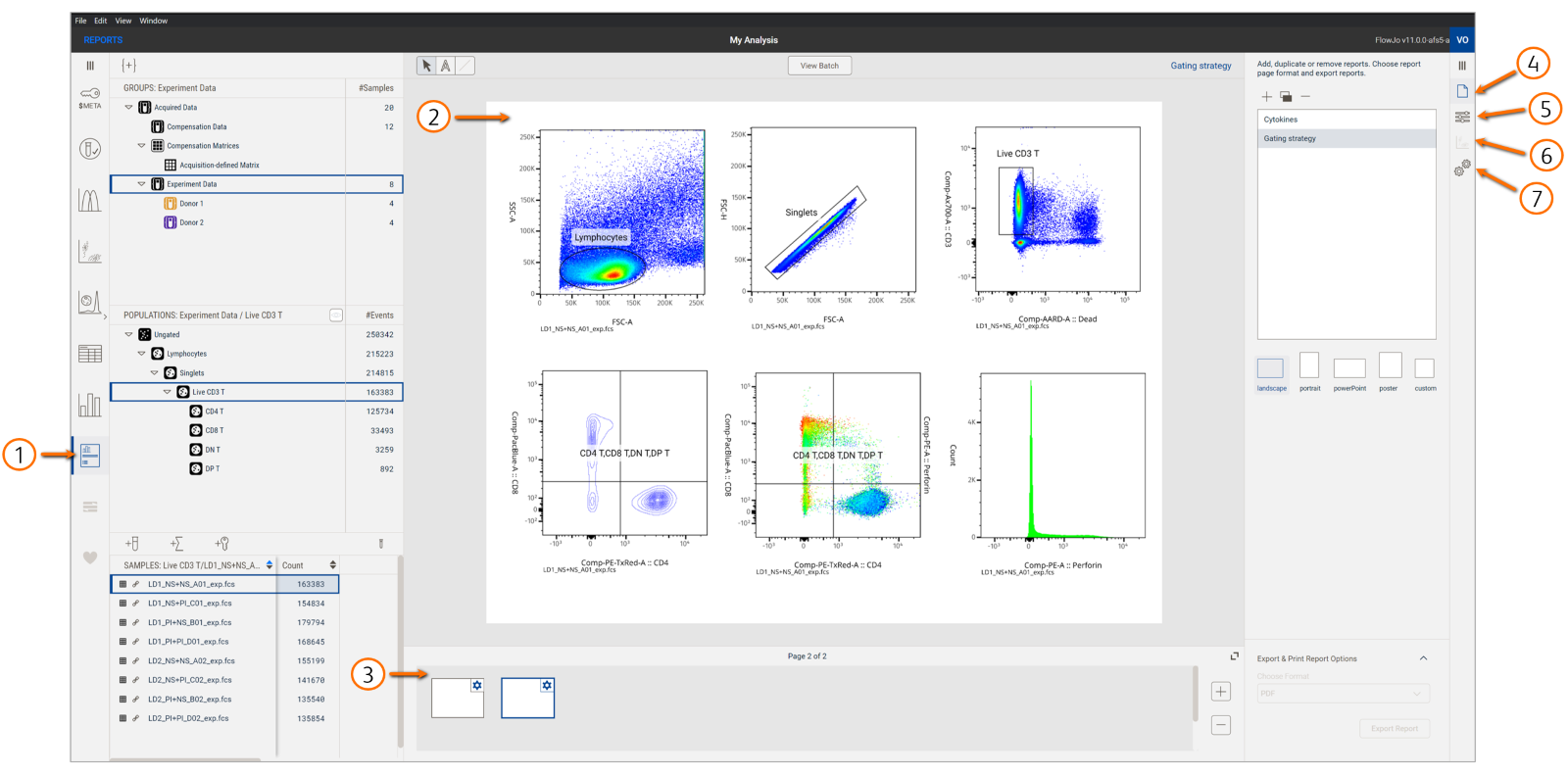
Task: Add sample with plus-tube icon
Action: (x=132, y=544)
